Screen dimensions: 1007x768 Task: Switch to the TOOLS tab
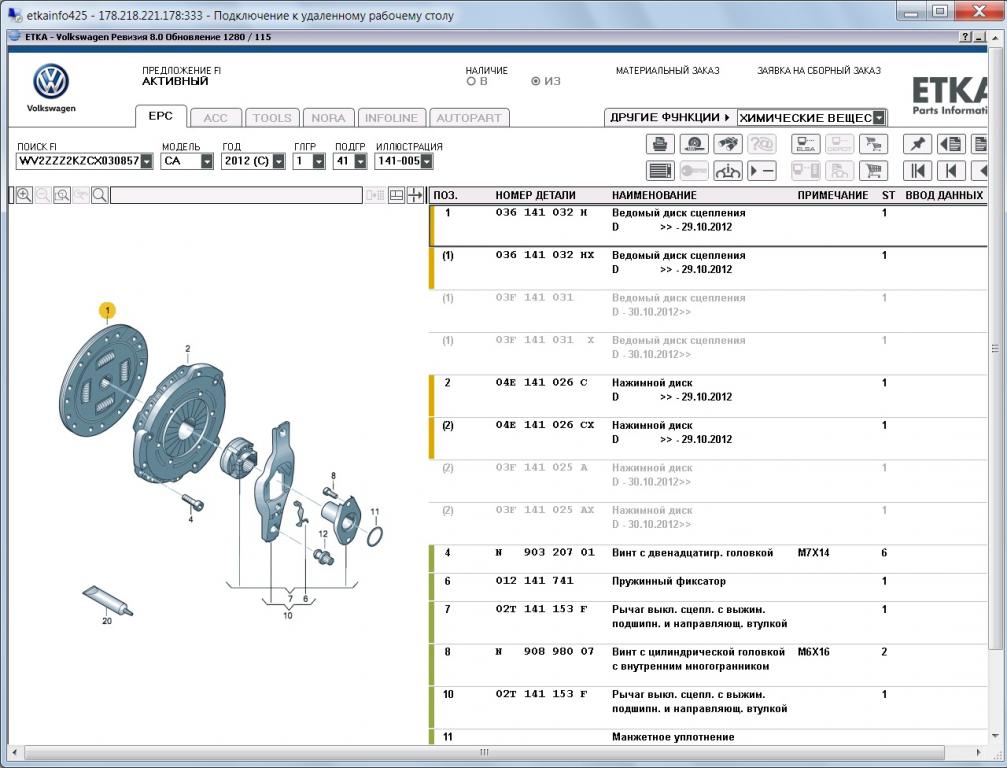(x=272, y=118)
